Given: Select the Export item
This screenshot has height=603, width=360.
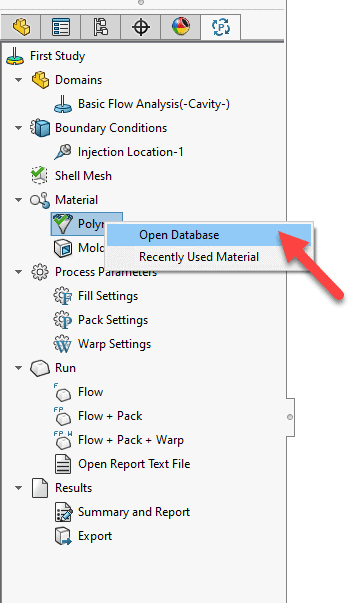Looking at the screenshot, I should coord(95,536).
